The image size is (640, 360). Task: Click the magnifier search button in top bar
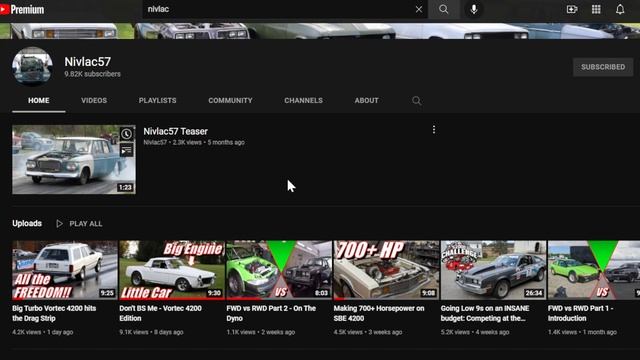444,9
